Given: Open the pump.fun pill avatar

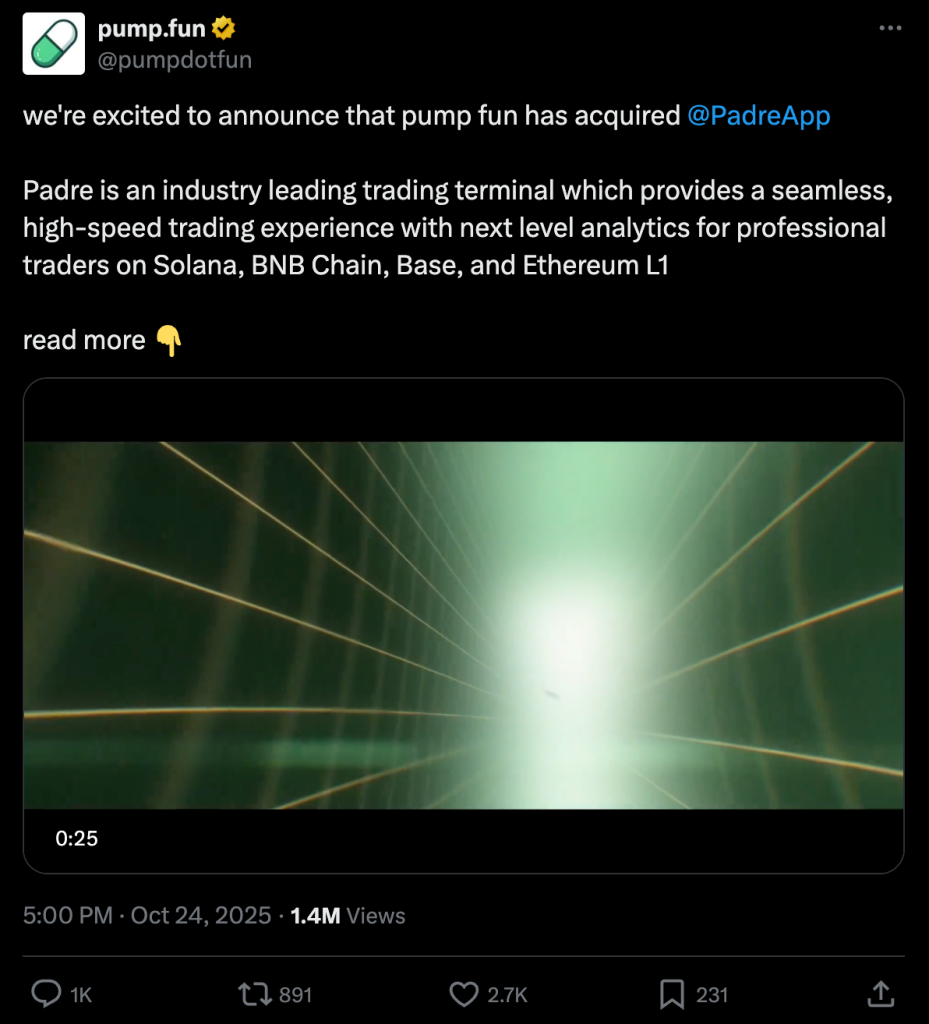Looking at the screenshot, I should pyautogui.click(x=54, y=44).
